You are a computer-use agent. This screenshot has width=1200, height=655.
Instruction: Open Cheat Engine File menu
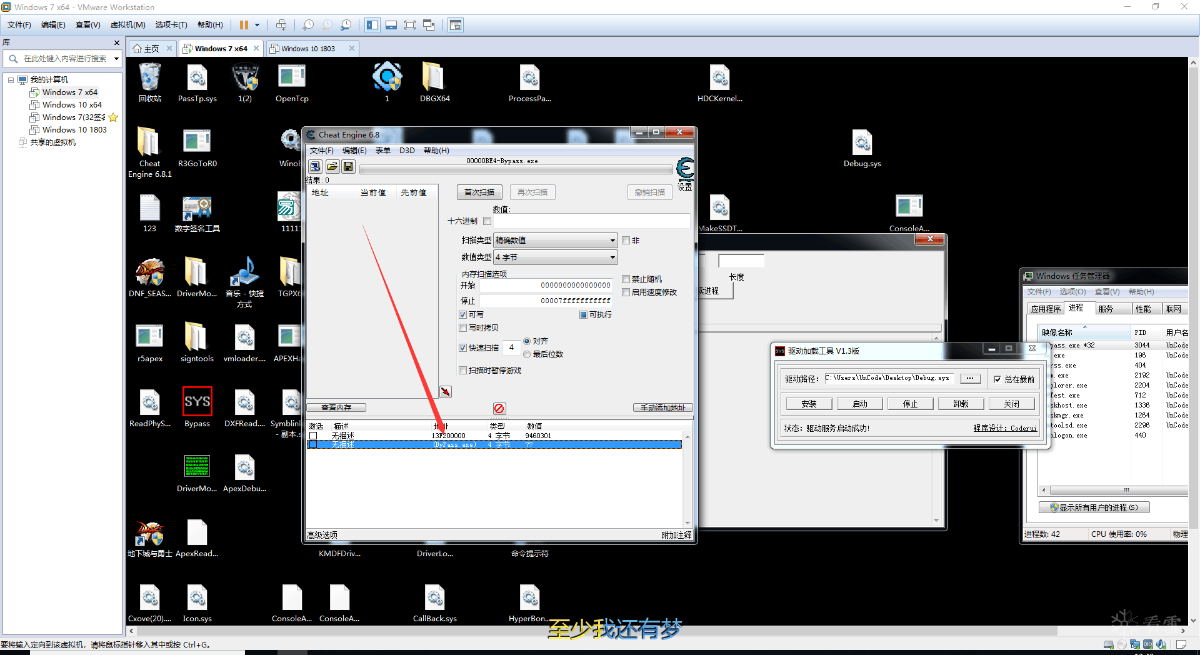pos(321,150)
